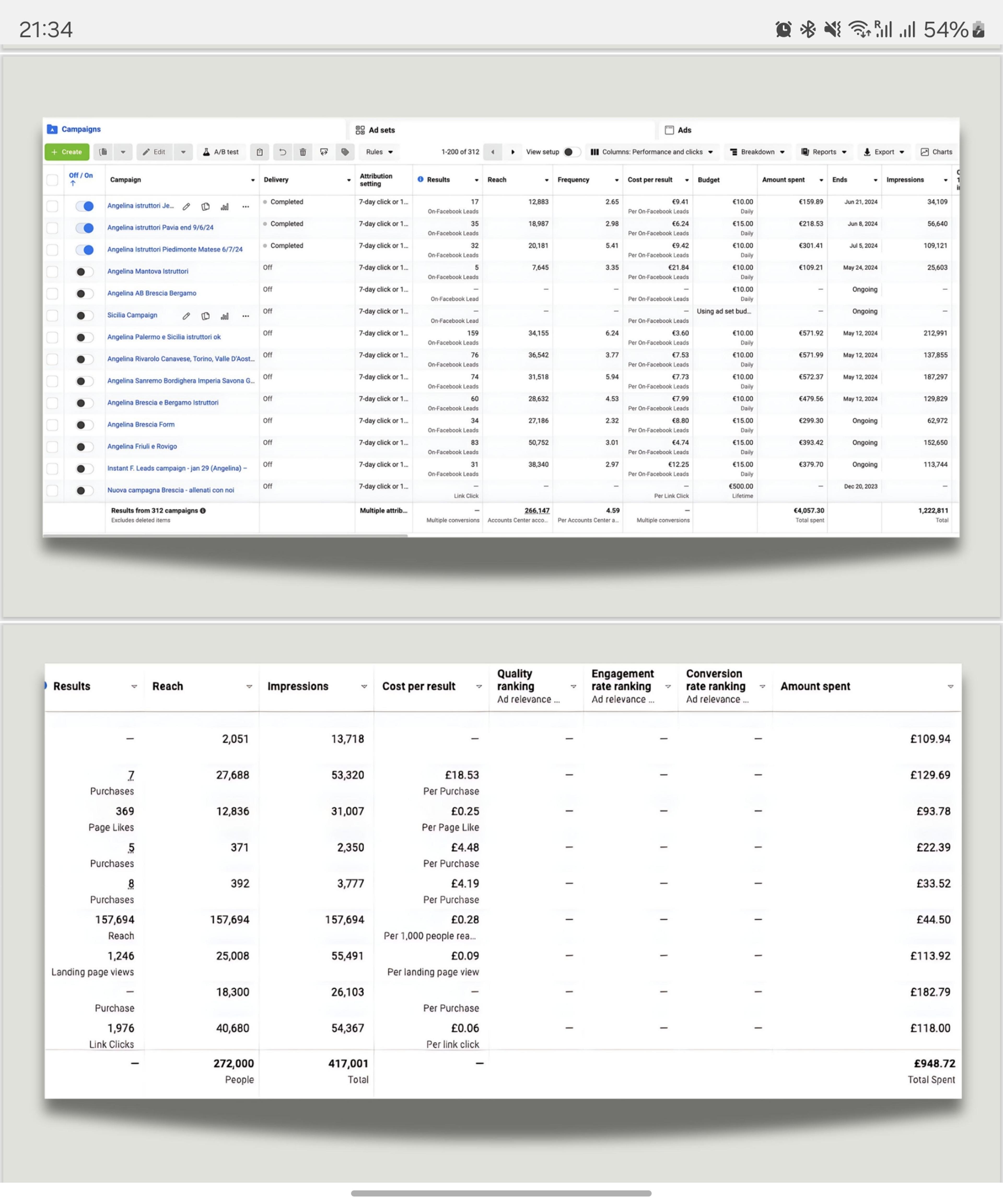1003x1204 pixels.
Task: Expand the Breakdown dropdown
Action: click(757, 152)
